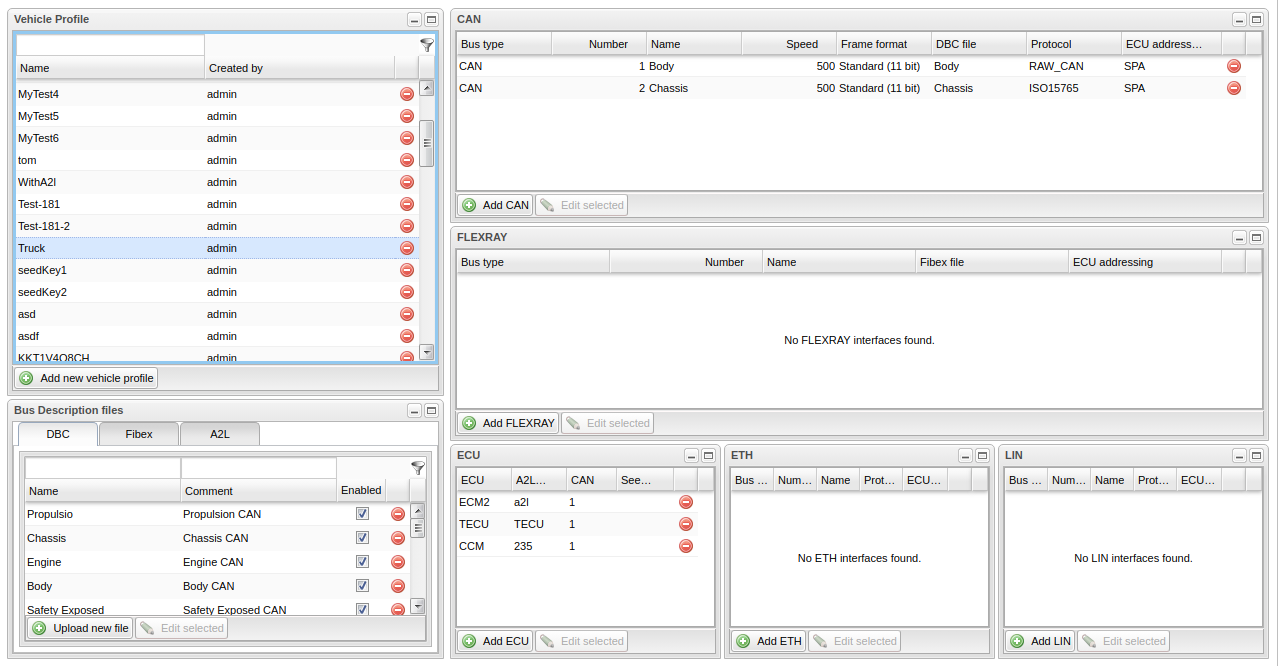Remove the CCM ECU entry
This screenshot has width=1281, height=666.
[x=685, y=546]
